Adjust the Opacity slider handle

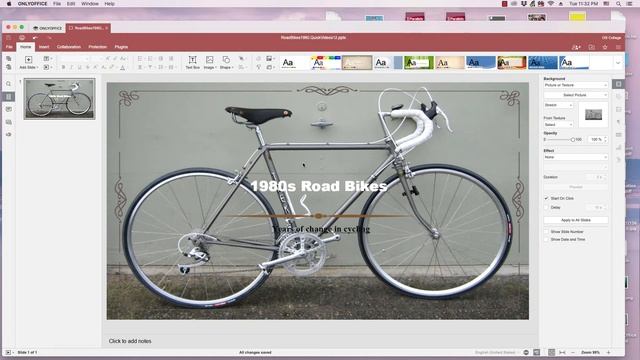[573, 140]
